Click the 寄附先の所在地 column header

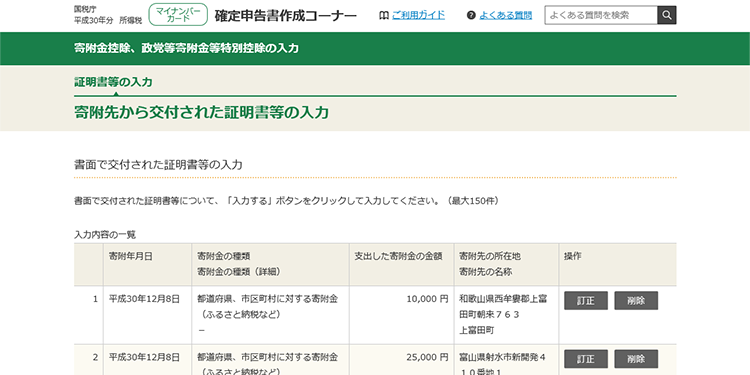490,256
